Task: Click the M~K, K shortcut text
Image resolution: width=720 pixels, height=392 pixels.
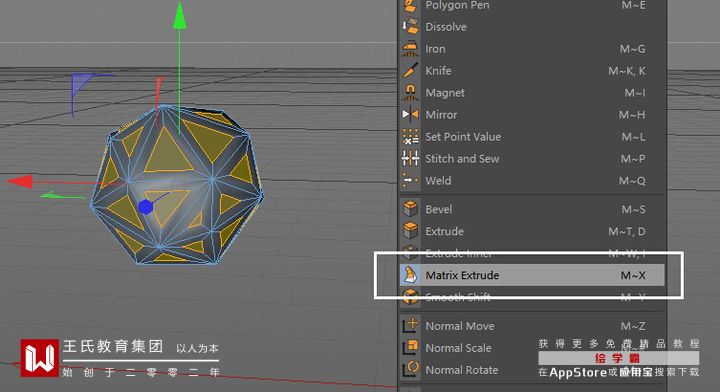Action: coord(627,71)
